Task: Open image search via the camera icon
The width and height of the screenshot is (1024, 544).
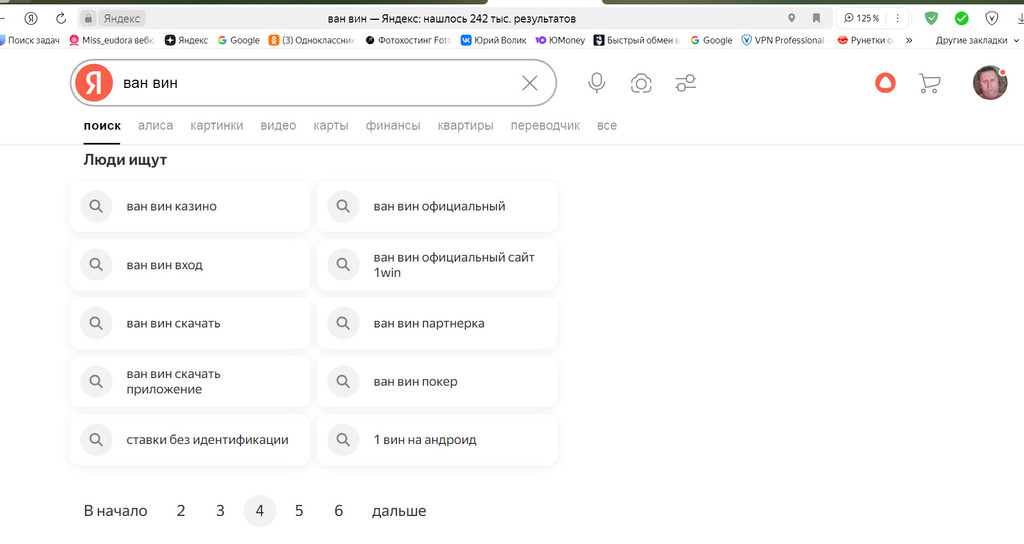Action: (641, 83)
